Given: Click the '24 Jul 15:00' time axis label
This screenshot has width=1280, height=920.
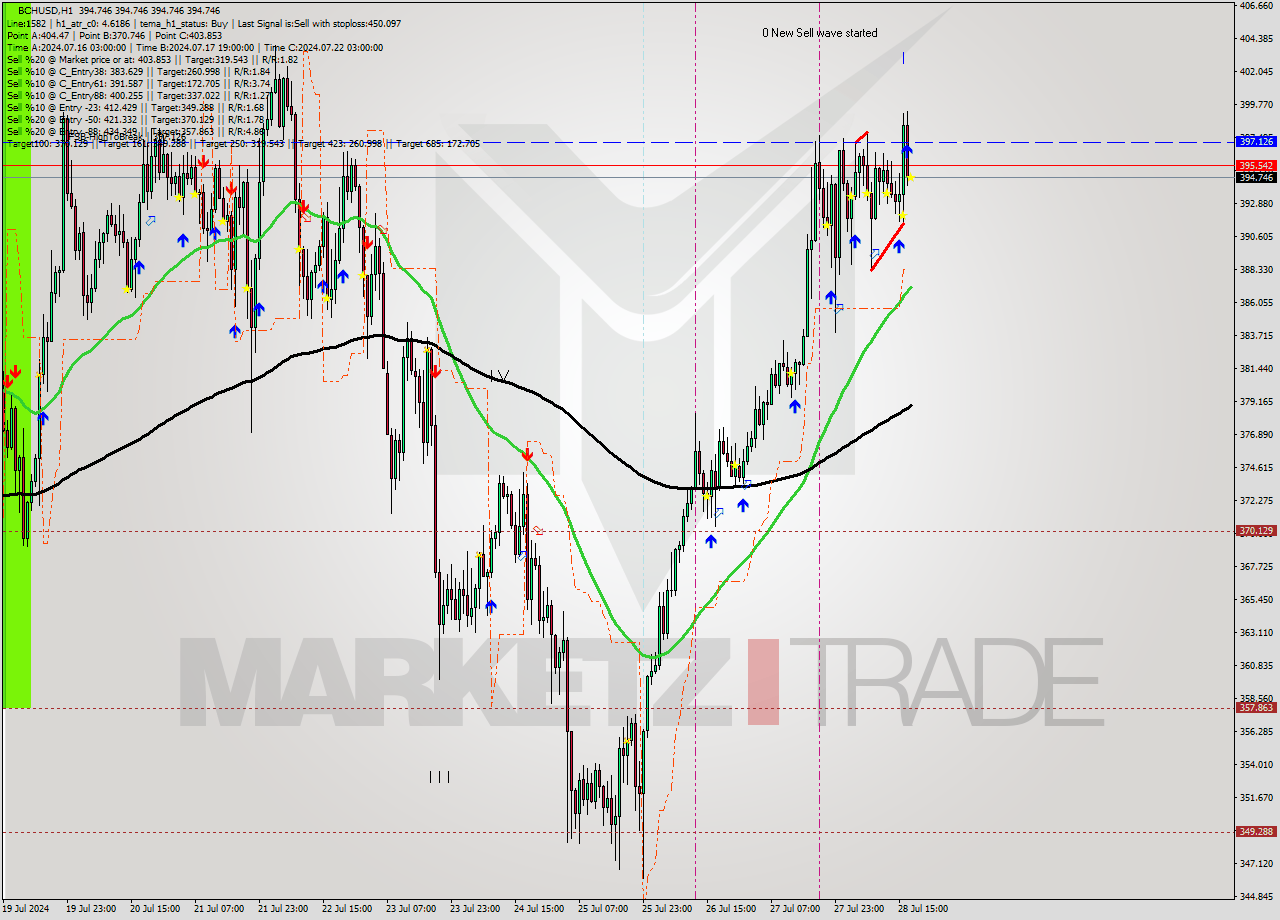Looking at the screenshot, I should (x=539, y=909).
